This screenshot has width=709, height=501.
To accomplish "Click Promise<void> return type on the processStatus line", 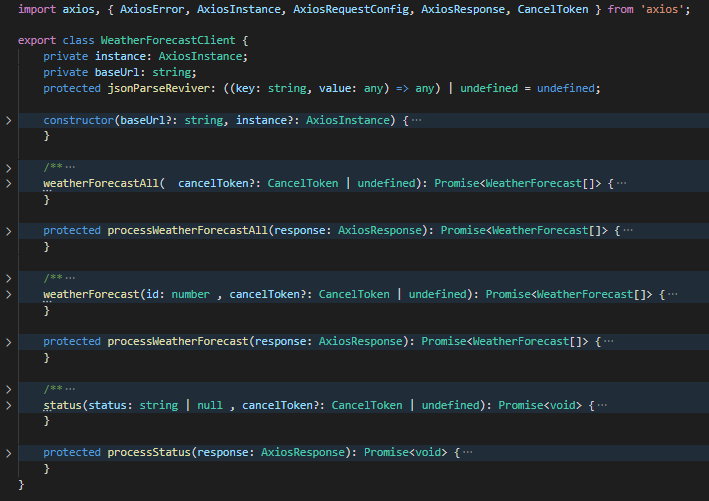I will pos(405,452).
